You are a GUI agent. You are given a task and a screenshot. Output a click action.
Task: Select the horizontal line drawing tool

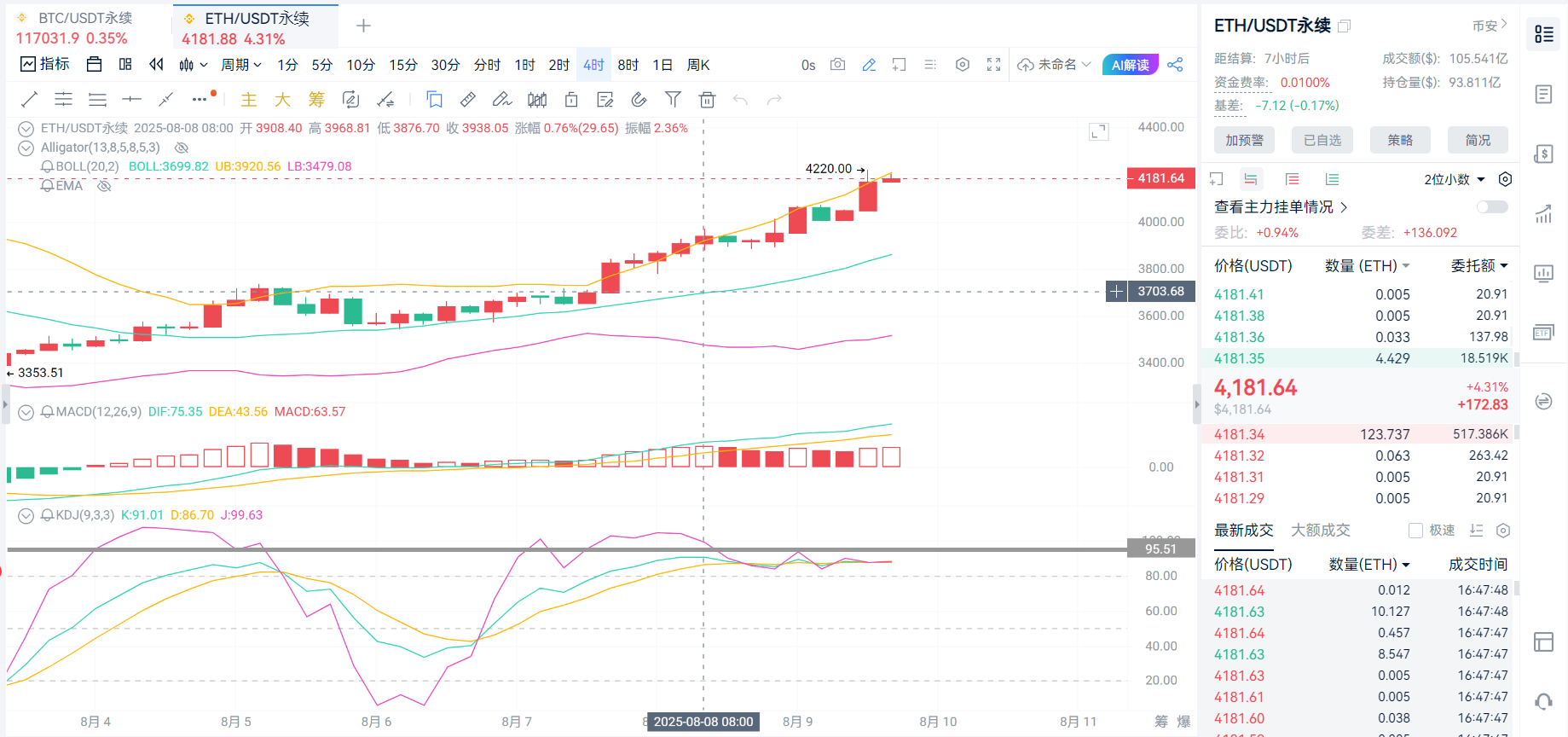point(131,100)
